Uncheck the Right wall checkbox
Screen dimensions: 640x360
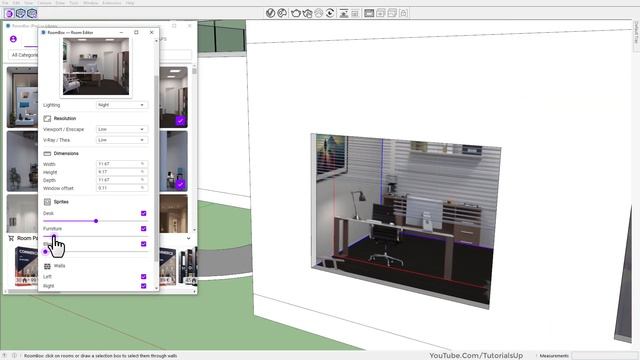(144, 286)
